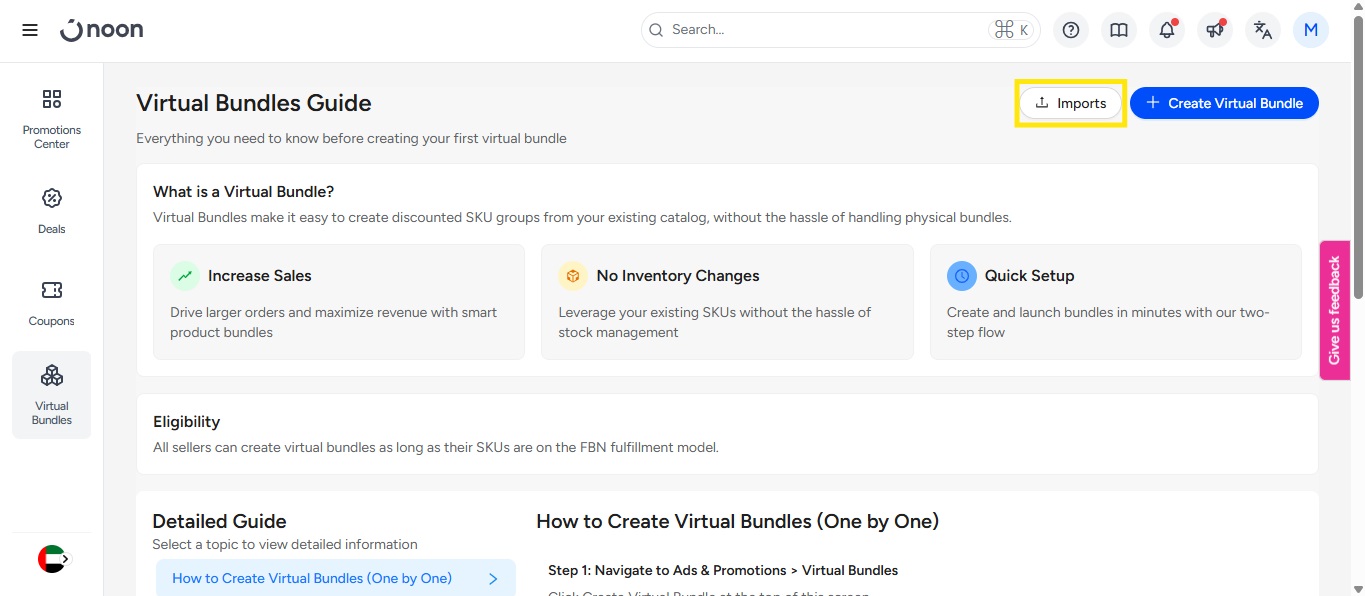
Task: Open the Coupons section
Action: [52, 302]
